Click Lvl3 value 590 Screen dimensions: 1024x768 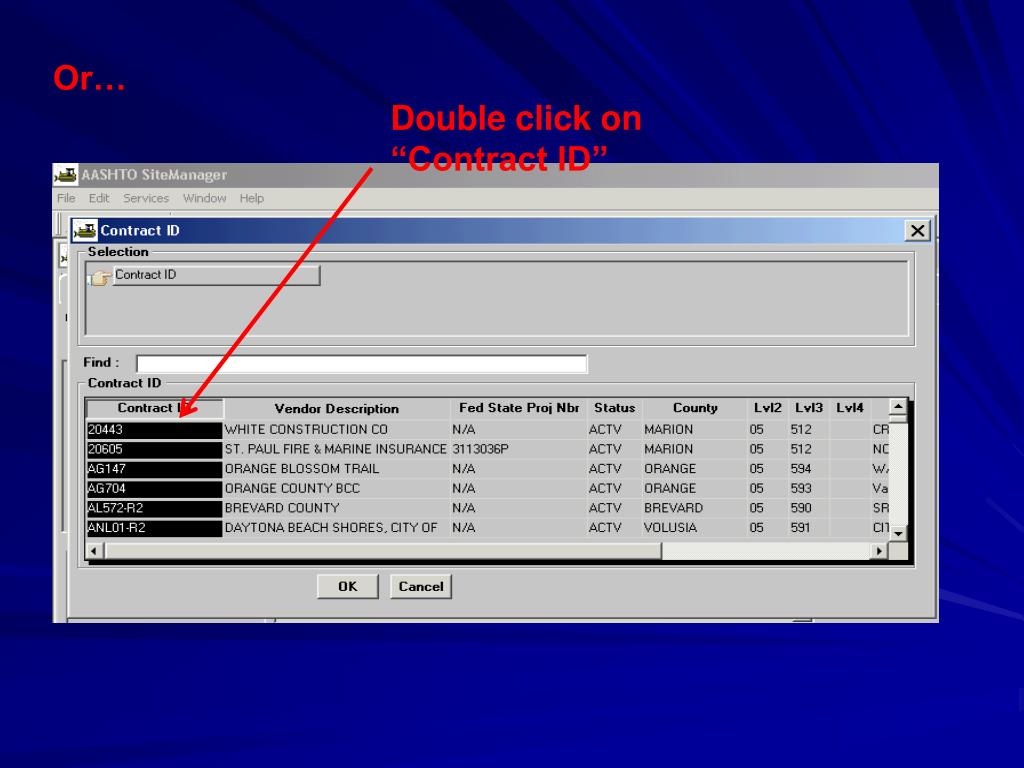tap(801, 508)
